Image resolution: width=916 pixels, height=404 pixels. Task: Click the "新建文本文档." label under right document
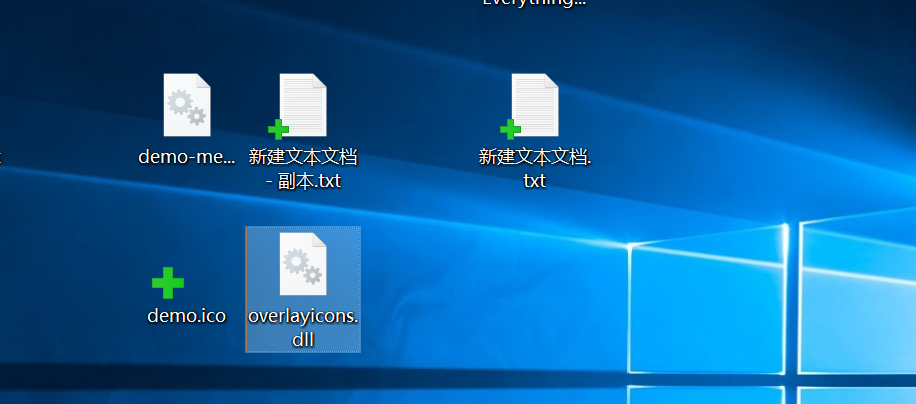click(x=535, y=157)
